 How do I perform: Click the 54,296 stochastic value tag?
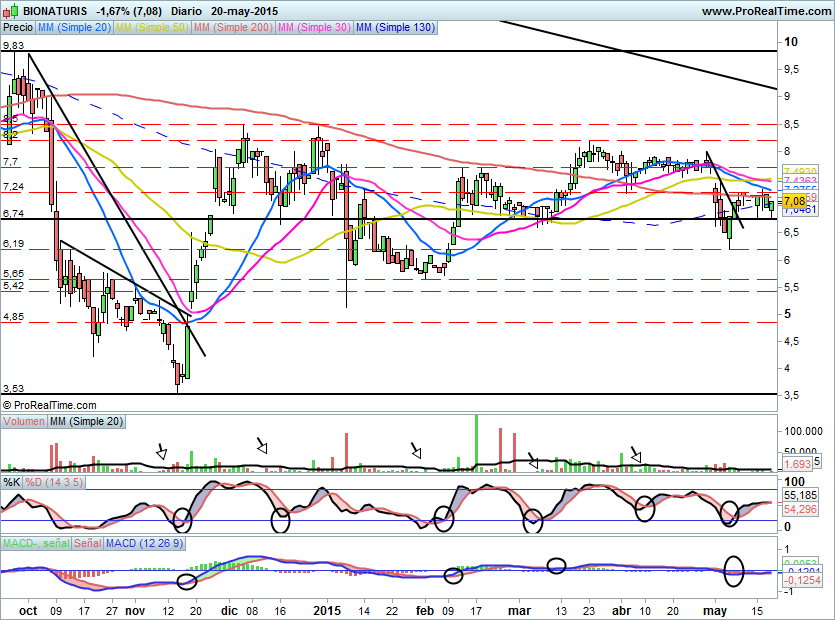(800, 509)
